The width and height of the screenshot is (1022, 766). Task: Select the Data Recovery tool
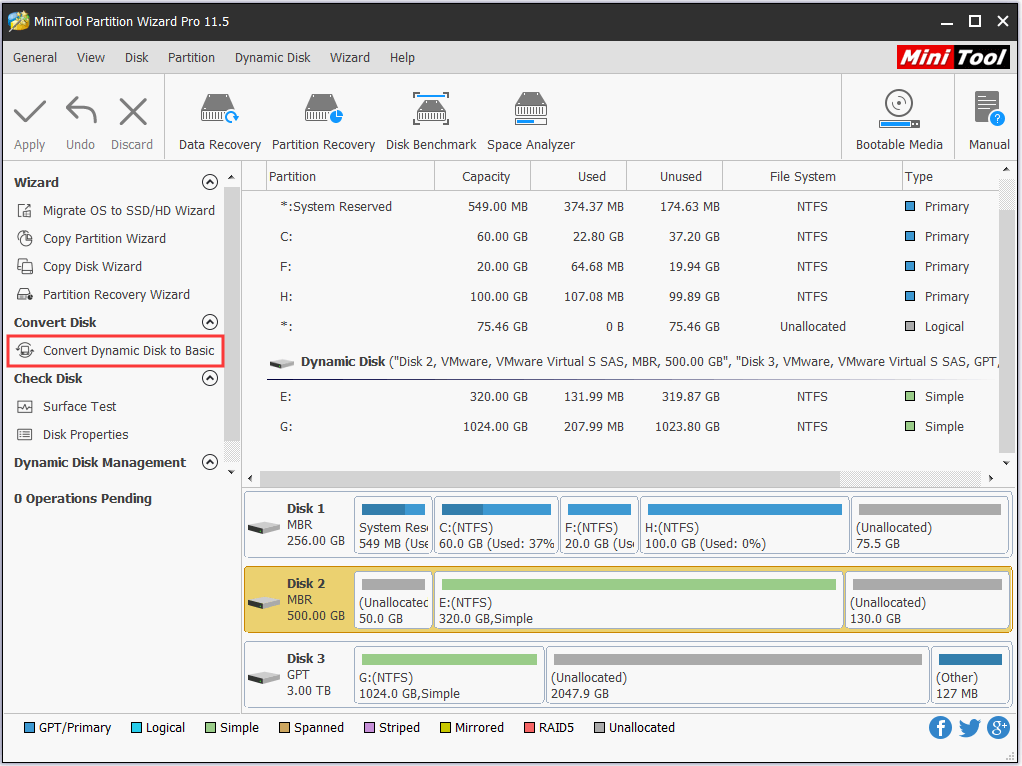click(219, 117)
